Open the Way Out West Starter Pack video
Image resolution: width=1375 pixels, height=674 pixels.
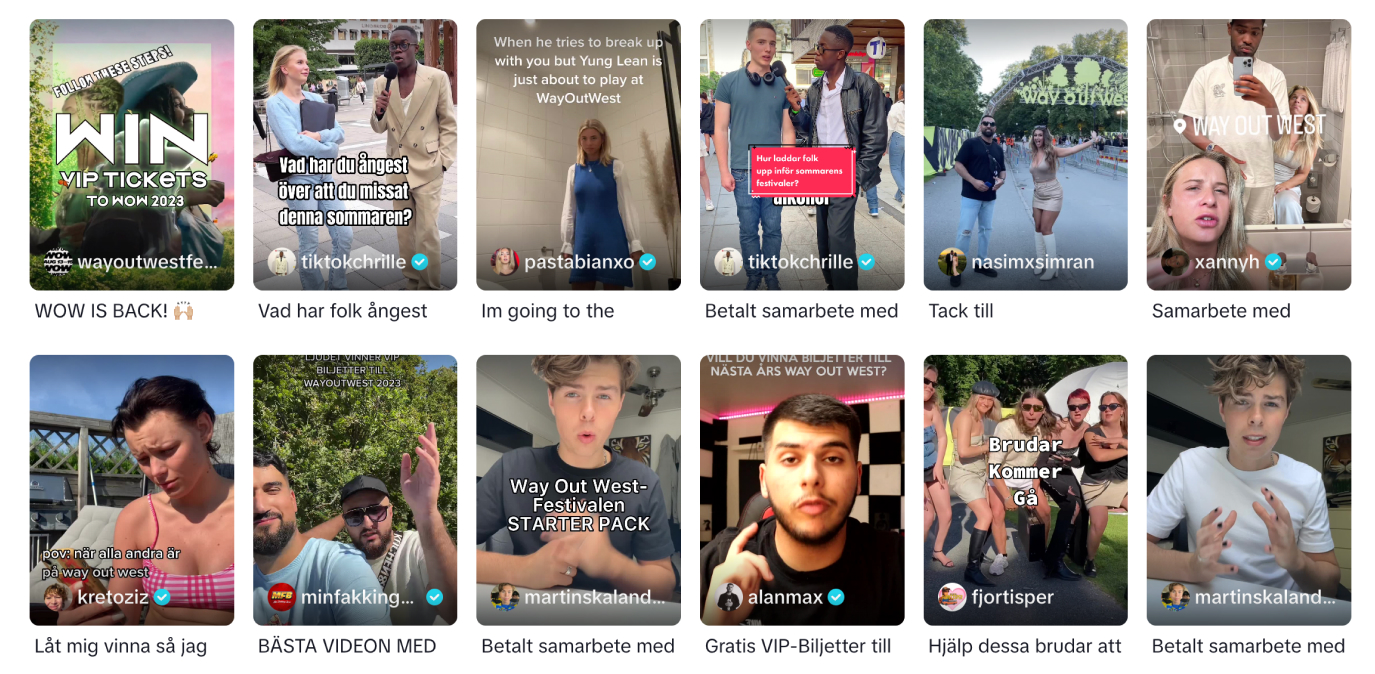[578, 490]
